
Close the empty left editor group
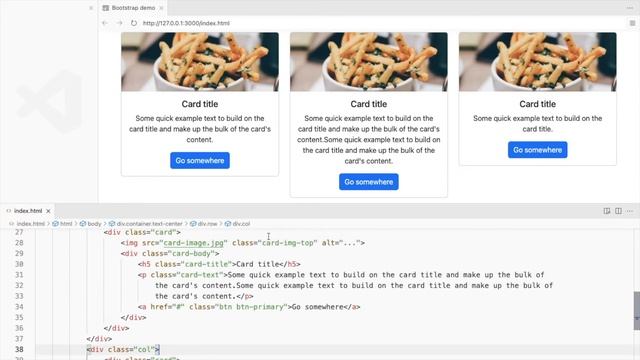coord(91,8)
